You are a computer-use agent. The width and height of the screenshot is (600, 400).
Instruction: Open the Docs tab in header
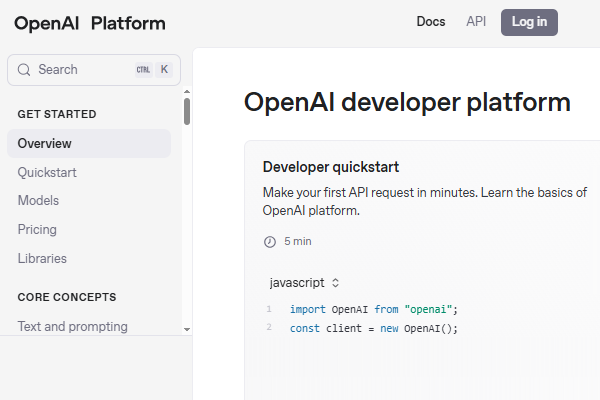tap(431, 22)
